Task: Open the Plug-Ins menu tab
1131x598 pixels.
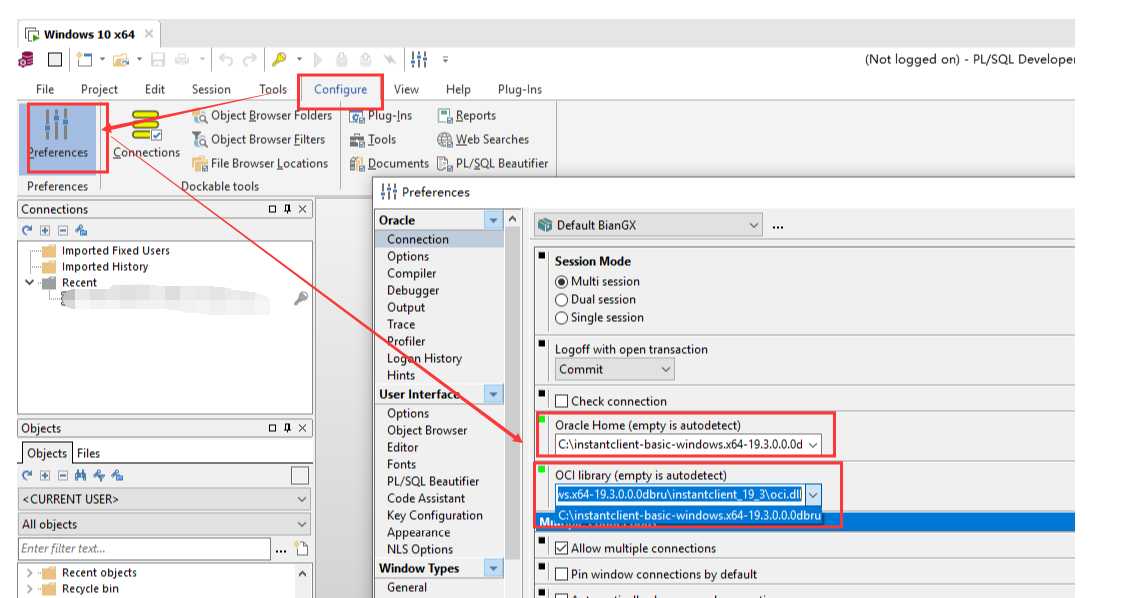Action: (519, 89)
